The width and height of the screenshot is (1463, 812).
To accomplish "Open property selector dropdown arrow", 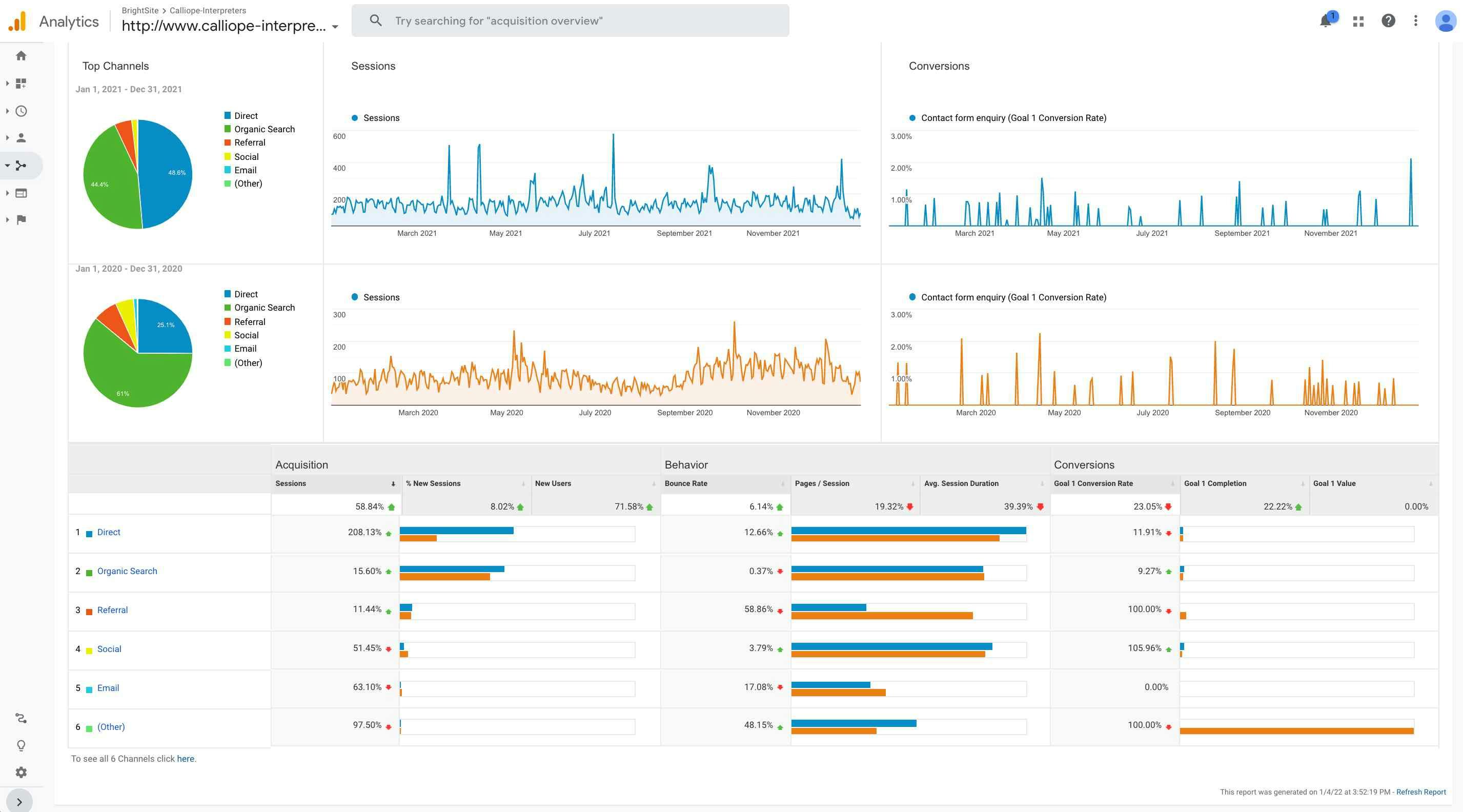I will (x=335, y=27).
